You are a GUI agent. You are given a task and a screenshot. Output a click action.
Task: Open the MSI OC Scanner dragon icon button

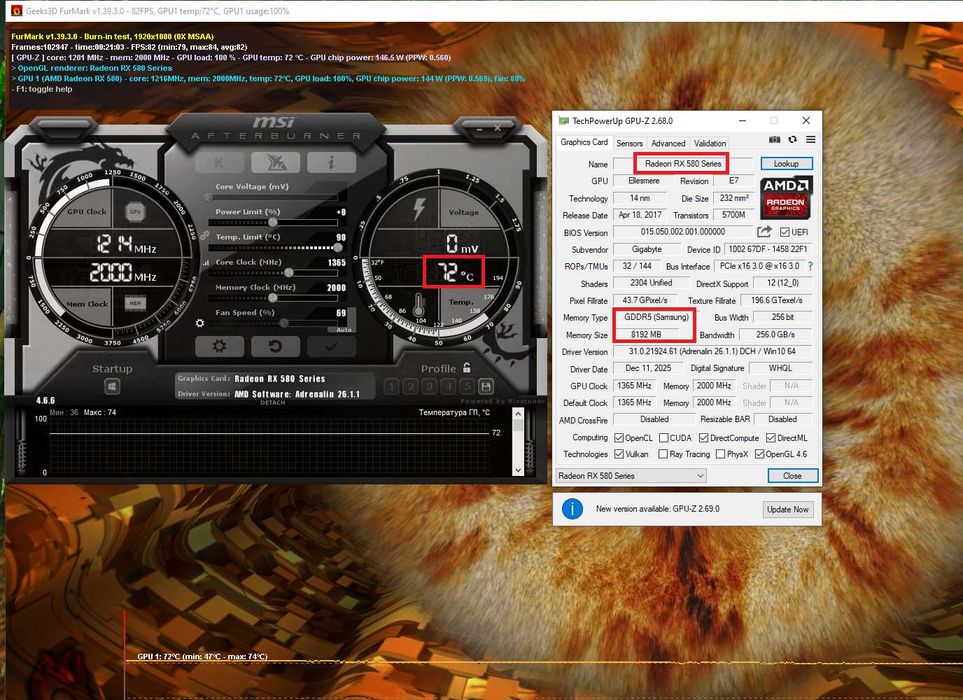pyautogui.click(x=275, y=163)
